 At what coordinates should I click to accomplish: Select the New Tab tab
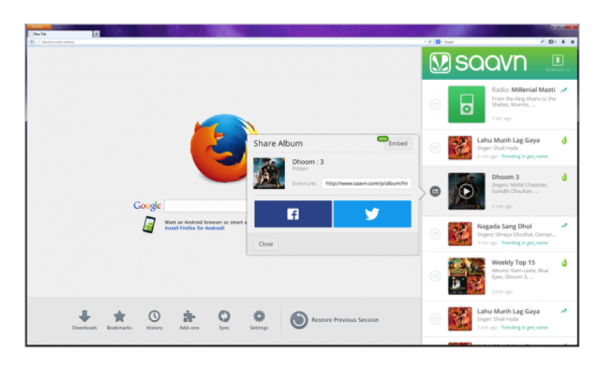pyautogui.click(x=60, y=34)
